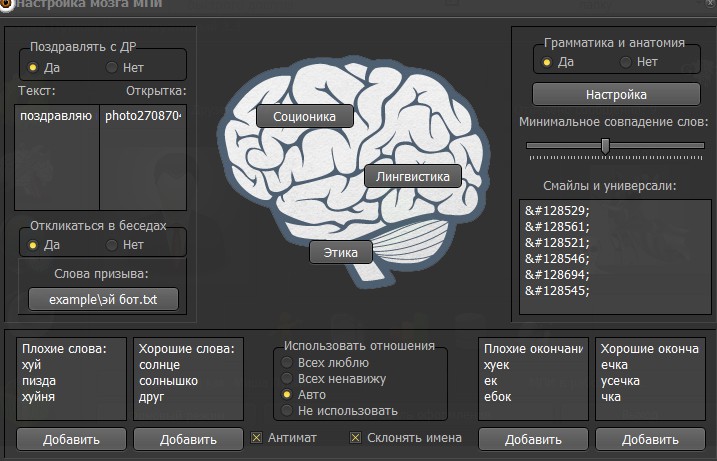Open the Соционика brain section
This screenshot has height=461, width=717.
(305, 117)
